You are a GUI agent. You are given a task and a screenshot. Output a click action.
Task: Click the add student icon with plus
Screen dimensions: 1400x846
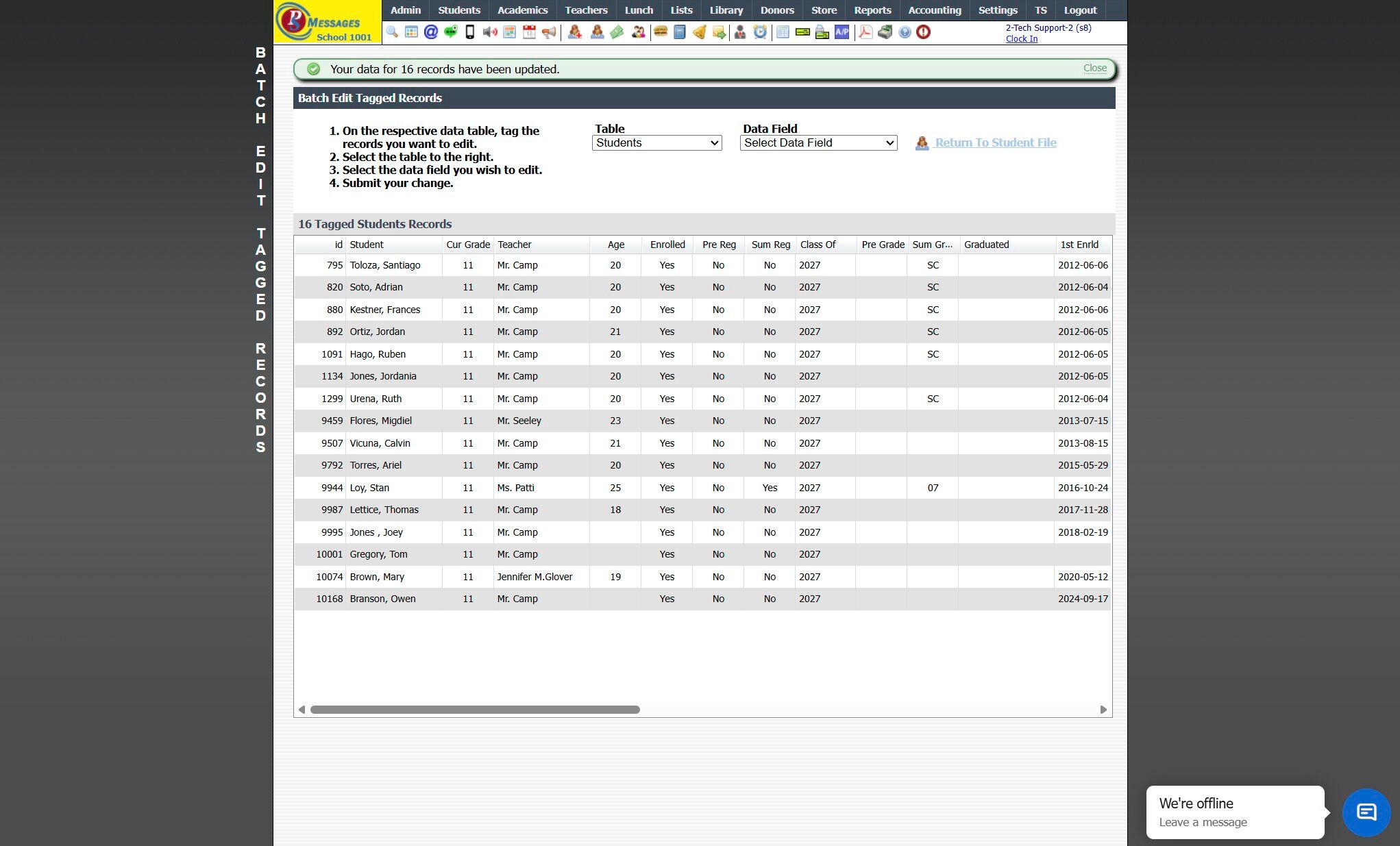tap(575, 32)
